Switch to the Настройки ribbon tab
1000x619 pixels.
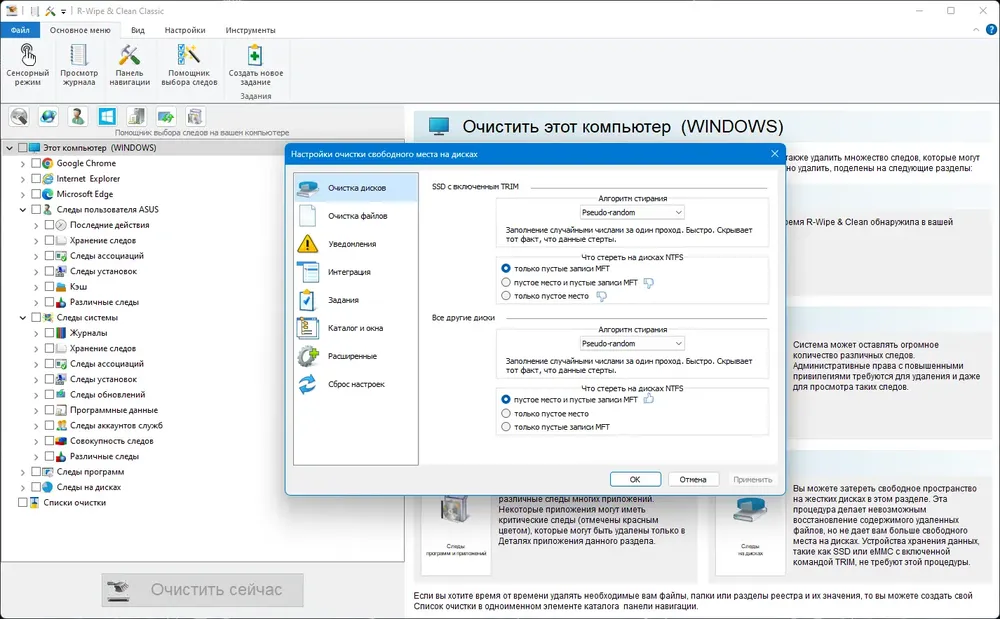[x=185, y=30]
